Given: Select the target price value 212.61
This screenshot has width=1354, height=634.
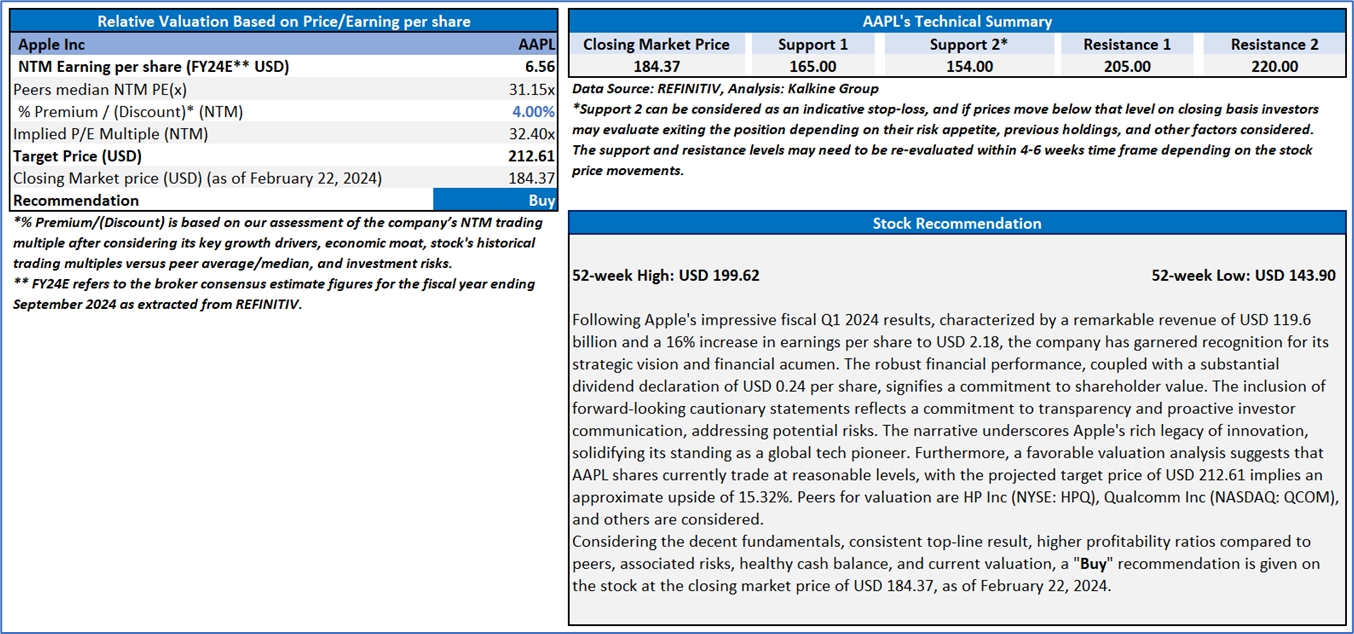Looking at the screenshot, I should [x=531, y=156].
